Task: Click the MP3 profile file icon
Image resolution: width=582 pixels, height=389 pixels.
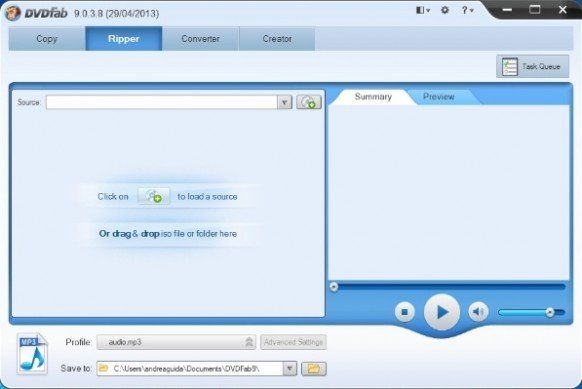Action: (32, 354)
